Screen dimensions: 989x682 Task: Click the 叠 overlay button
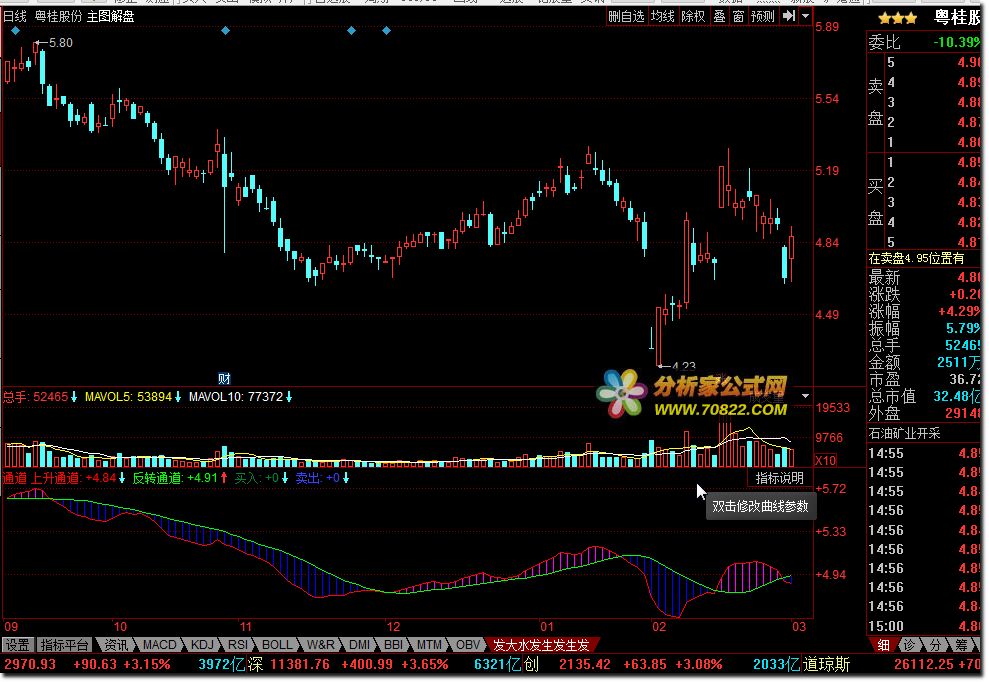coord(719,16)
